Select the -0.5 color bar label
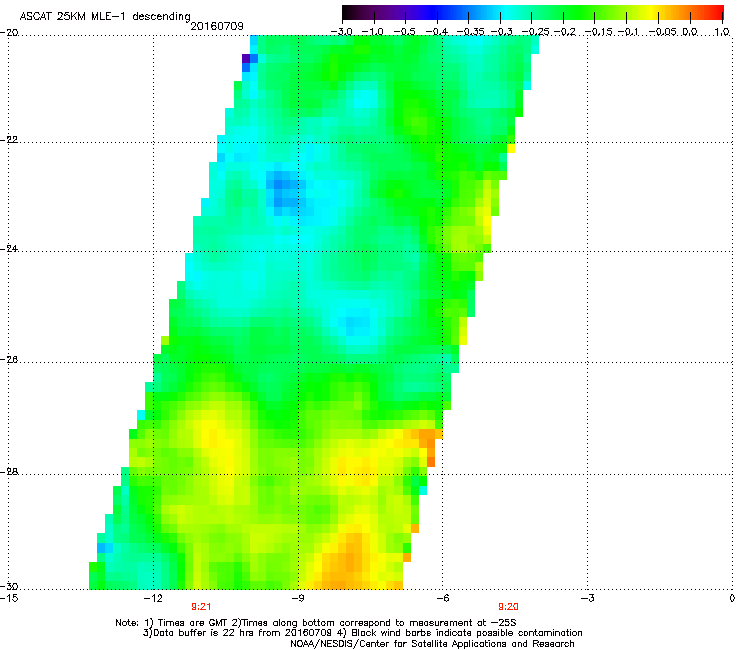This screenshot has width=740, height=650. coord(405,32)
